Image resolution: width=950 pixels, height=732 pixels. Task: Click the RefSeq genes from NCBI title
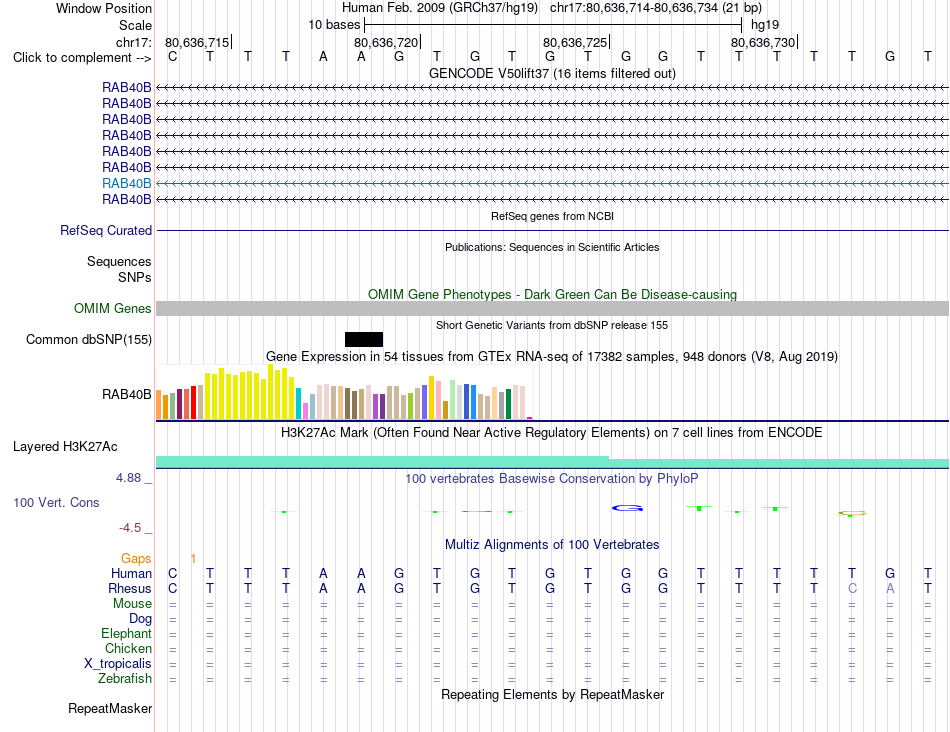552,216
